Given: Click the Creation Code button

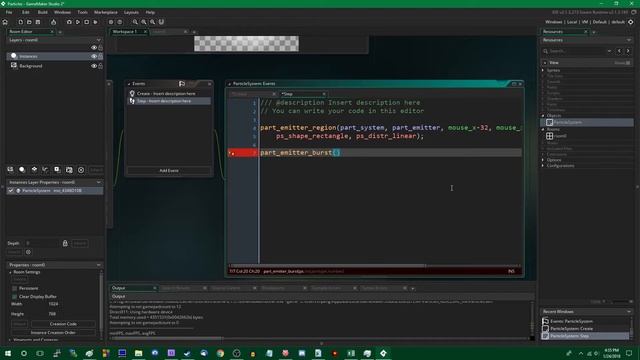Looking at the screenshot, I should click(63, 324).
